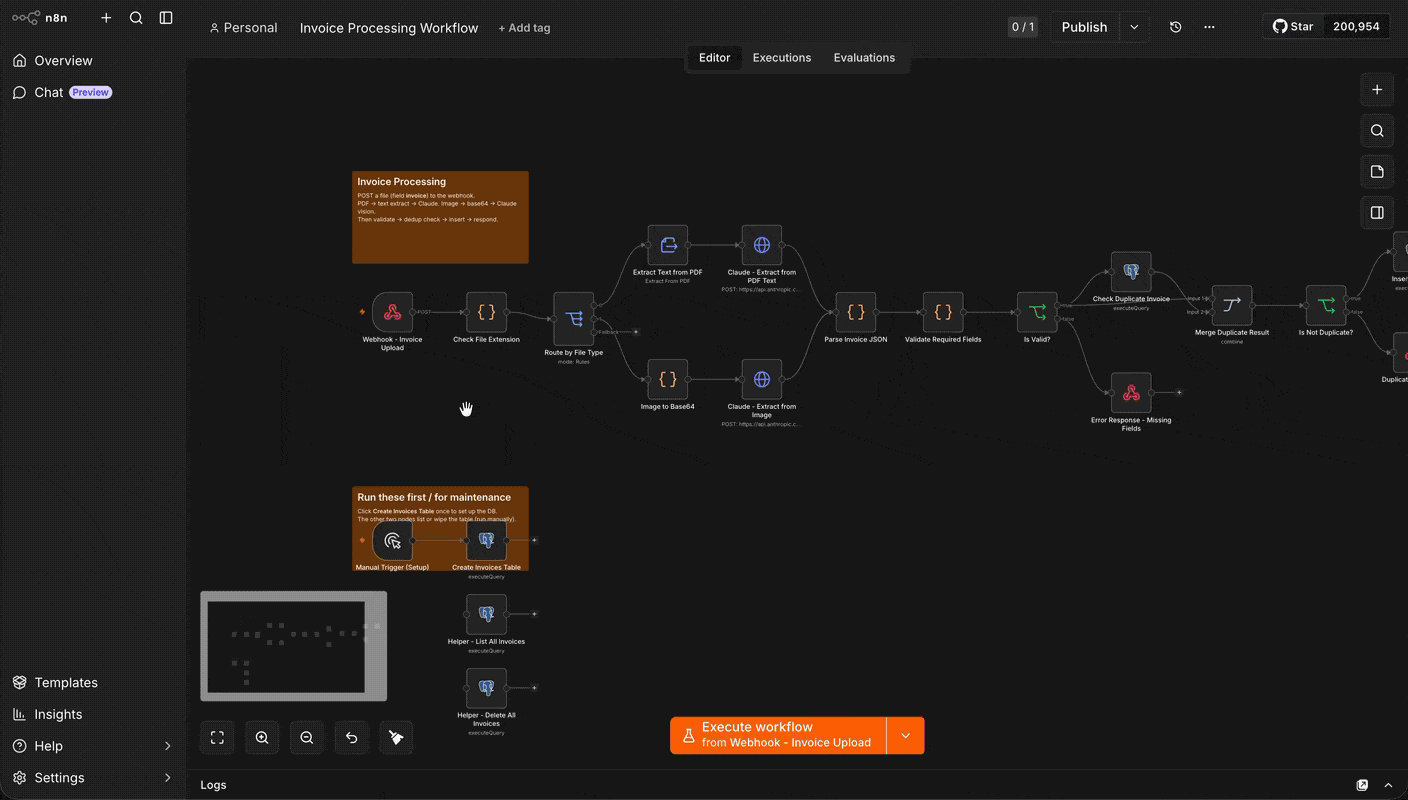Click the add node plus button
1408x800 pixels.
coord(1377,90)
